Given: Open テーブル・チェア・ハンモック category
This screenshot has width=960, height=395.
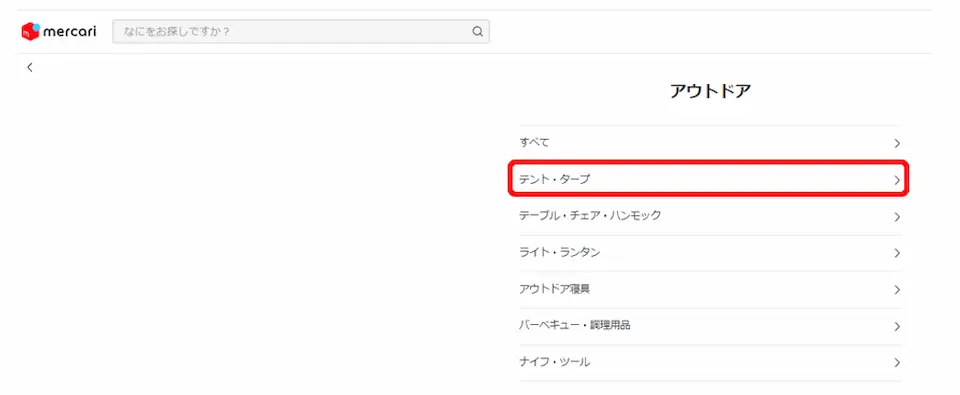Looking at the screenshot, I should [x=710, y=216].
